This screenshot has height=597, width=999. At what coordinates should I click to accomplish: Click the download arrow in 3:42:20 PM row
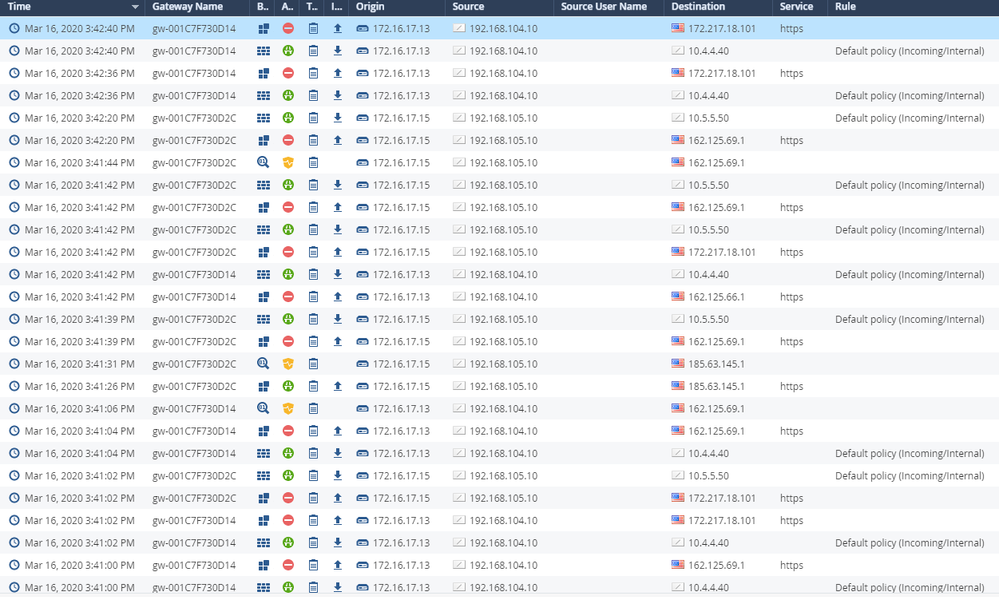[337, 118]
